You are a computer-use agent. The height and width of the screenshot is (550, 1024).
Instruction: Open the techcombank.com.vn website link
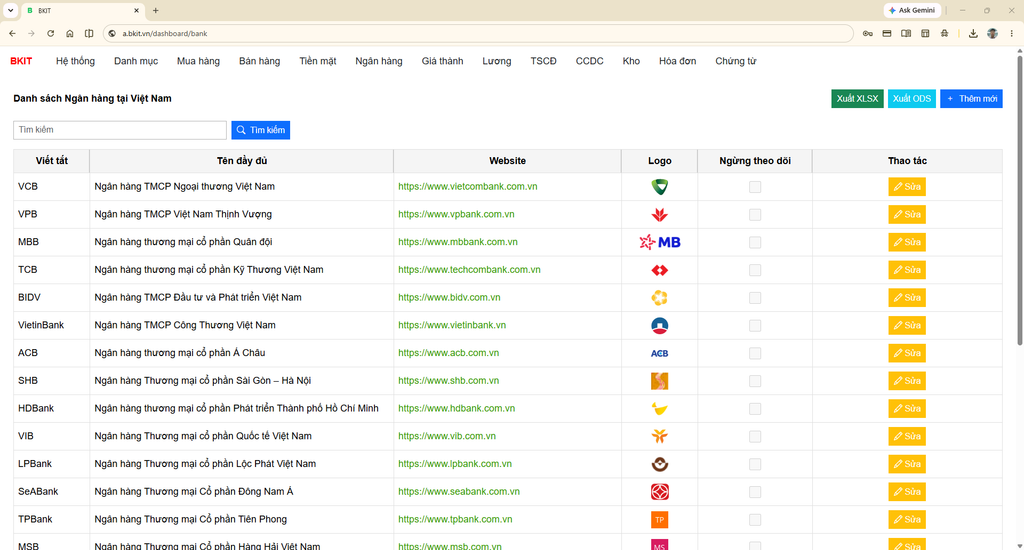click(469, 270)
